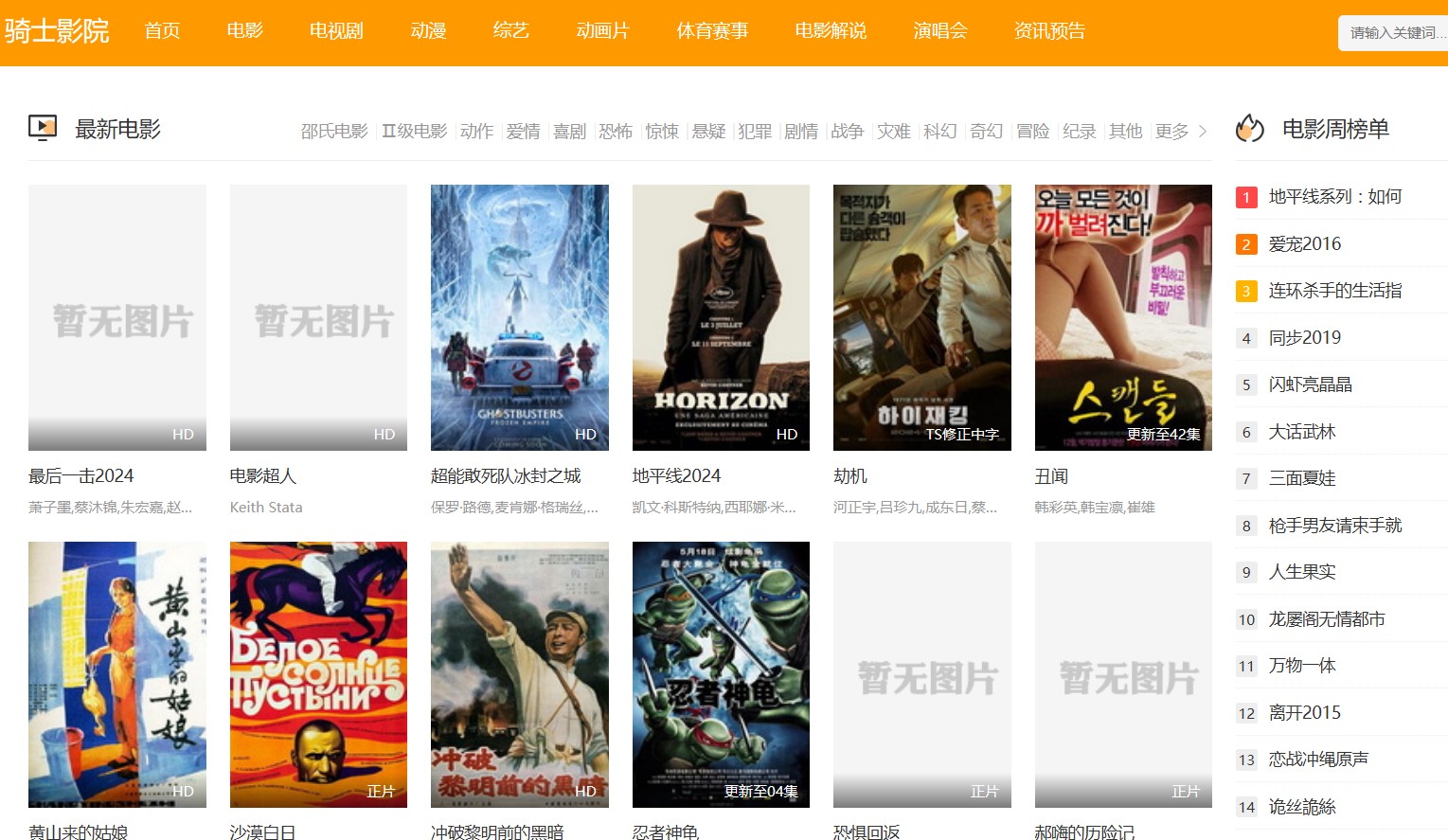Viewport: 1448px width, 840px height.
Task: Filter movies by 悬疑 genre
Action: click(x=708, y=131)
